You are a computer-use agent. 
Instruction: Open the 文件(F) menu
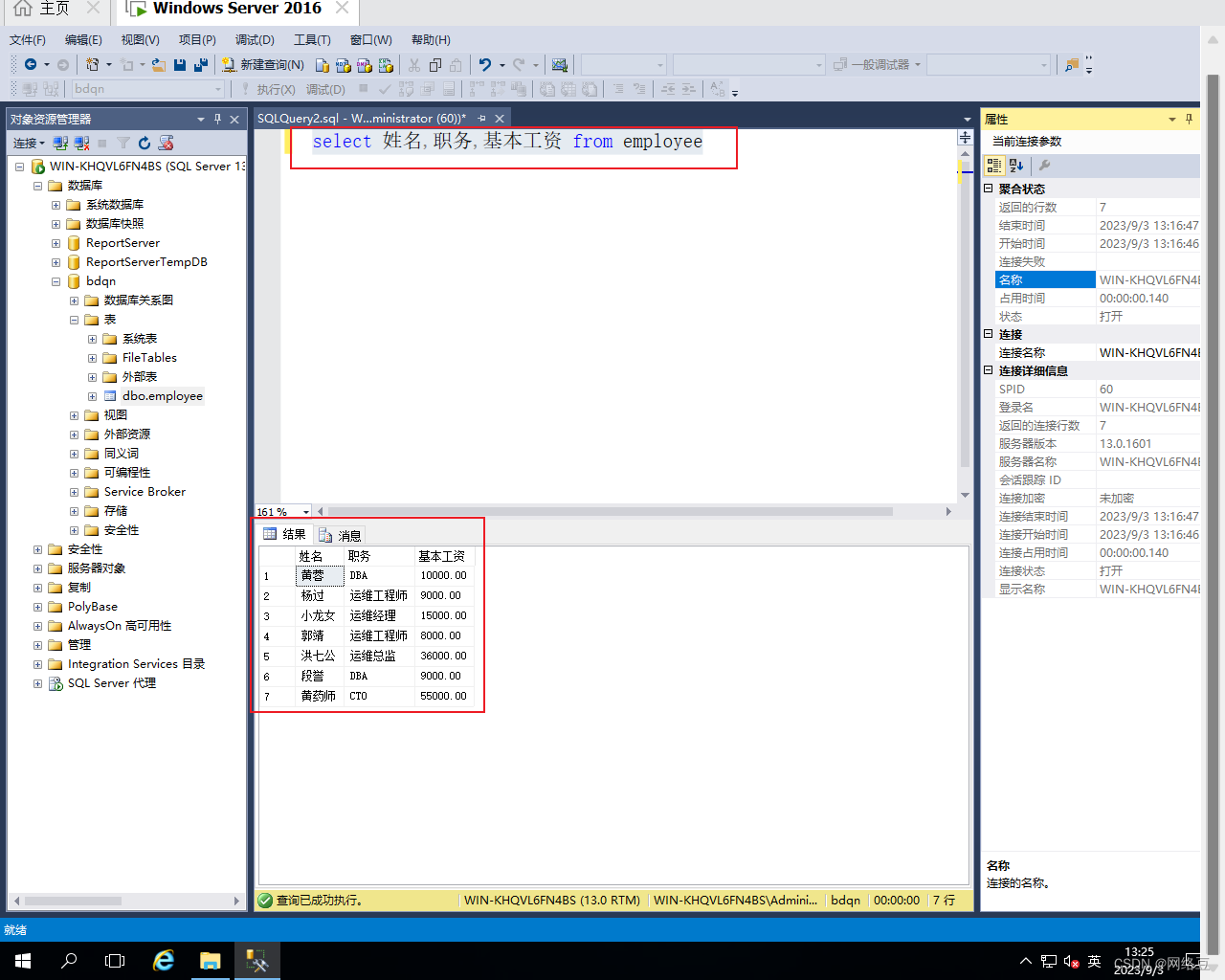28,40
